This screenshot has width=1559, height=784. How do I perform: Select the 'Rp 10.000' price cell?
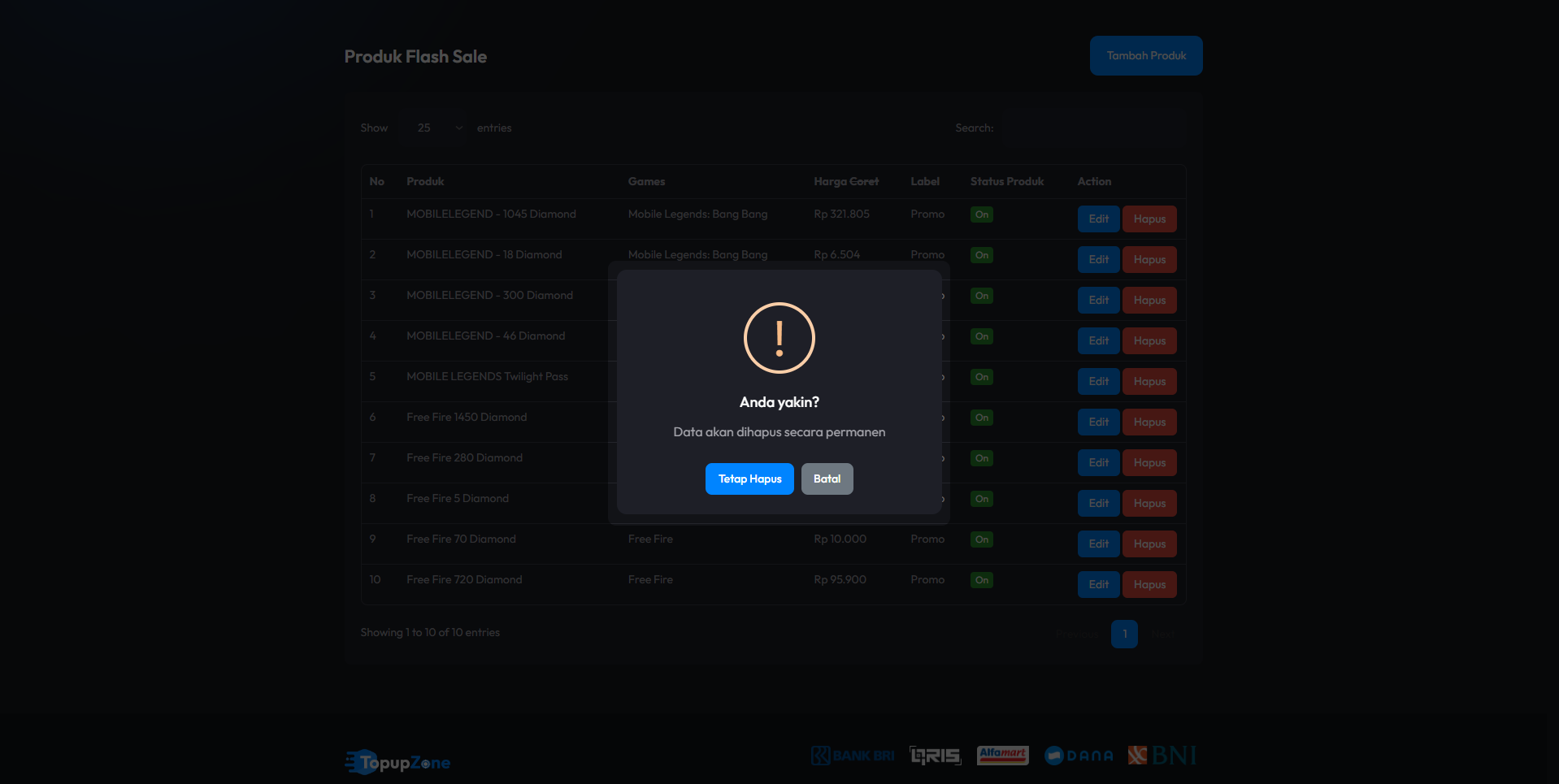[840, 539]
